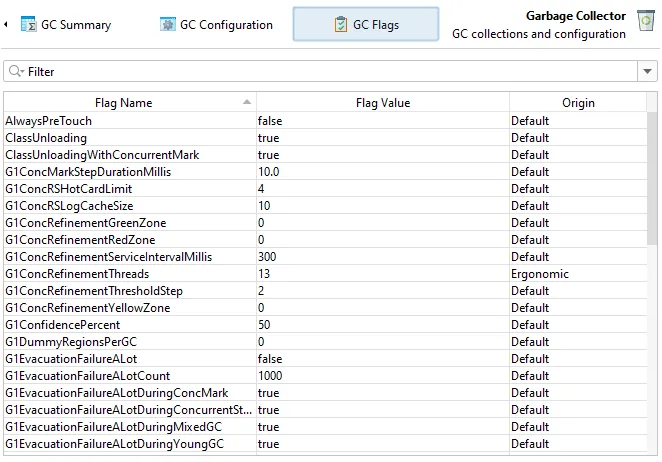Select the G1ConcRSLogCacheSize flag
The width and height of the screenshot is (662, 462).
pyautogui.click(x=69, y=206)
